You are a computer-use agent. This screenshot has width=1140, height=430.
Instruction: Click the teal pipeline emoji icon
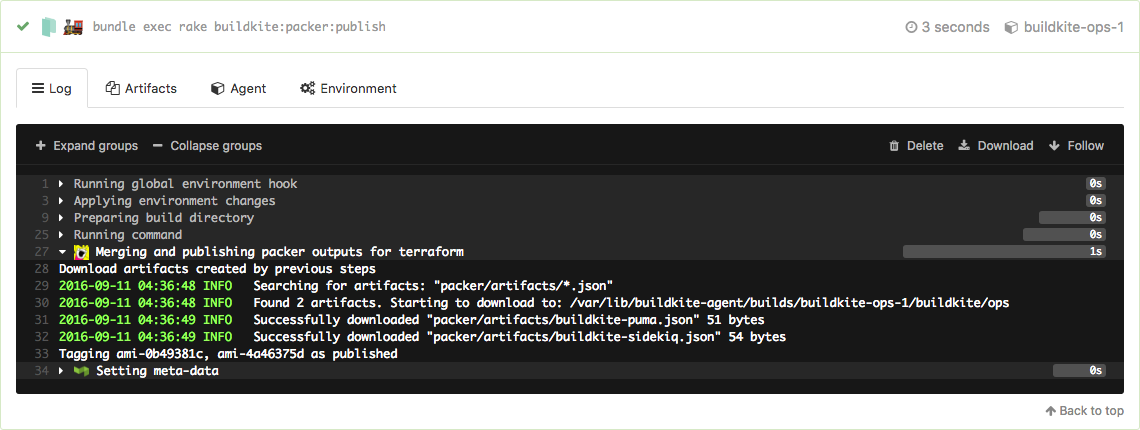click(x=48, y=27)
